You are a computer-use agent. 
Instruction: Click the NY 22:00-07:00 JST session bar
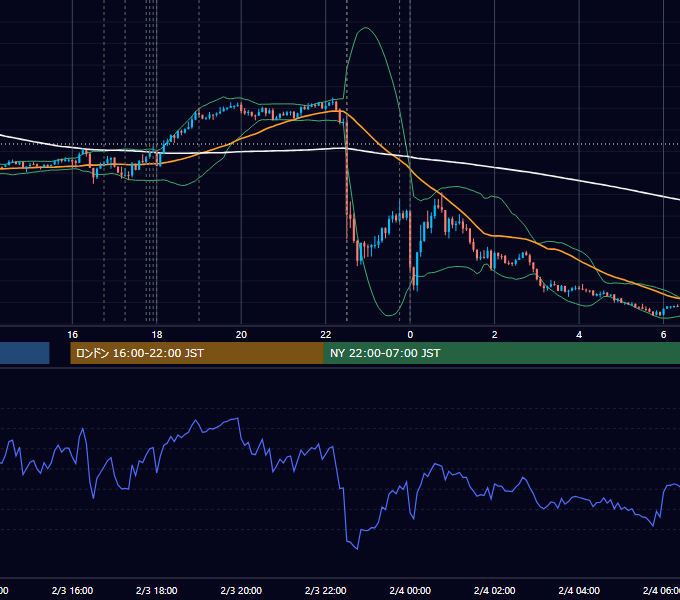click(x=502, y=353)
